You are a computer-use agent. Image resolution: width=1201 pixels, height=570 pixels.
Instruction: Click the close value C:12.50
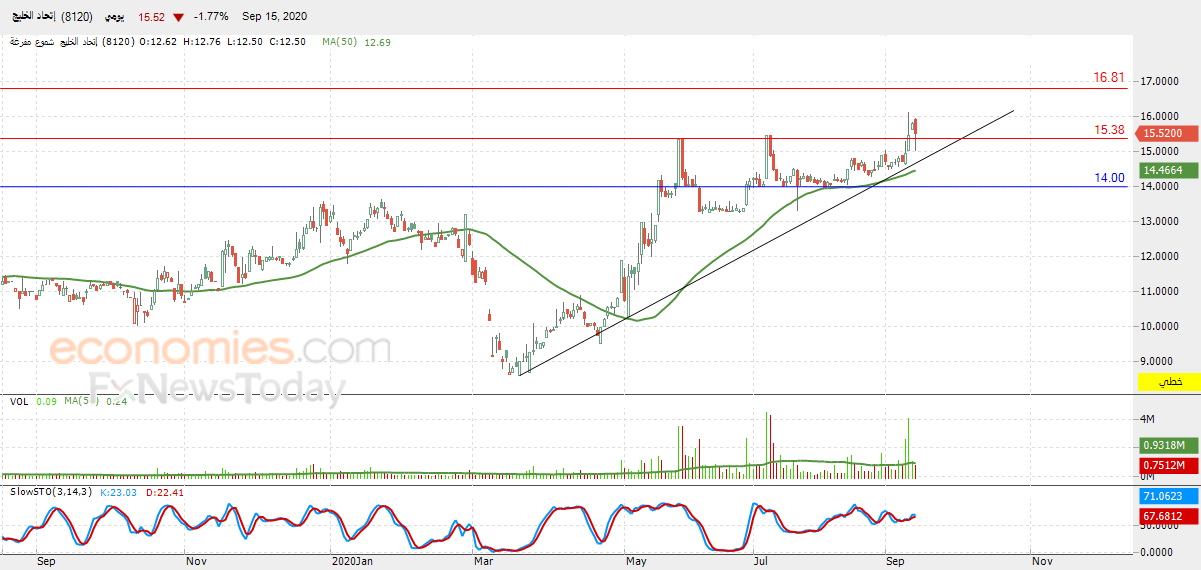pyautogui.click(x=289, y=42)
